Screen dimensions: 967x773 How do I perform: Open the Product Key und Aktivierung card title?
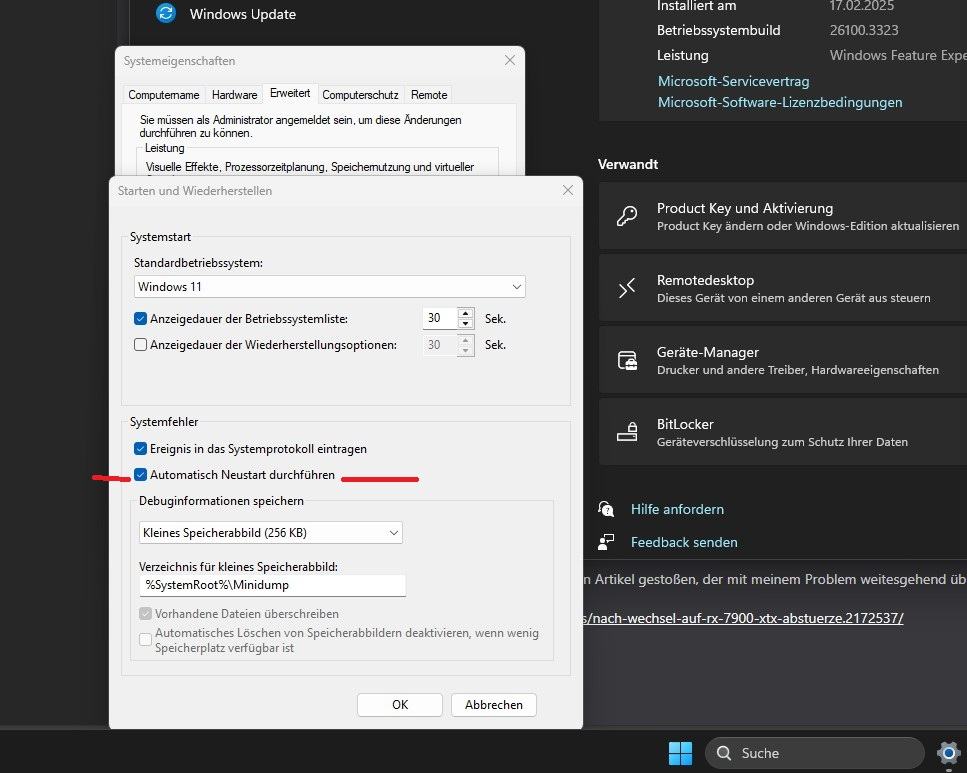[x=744, y=208]
